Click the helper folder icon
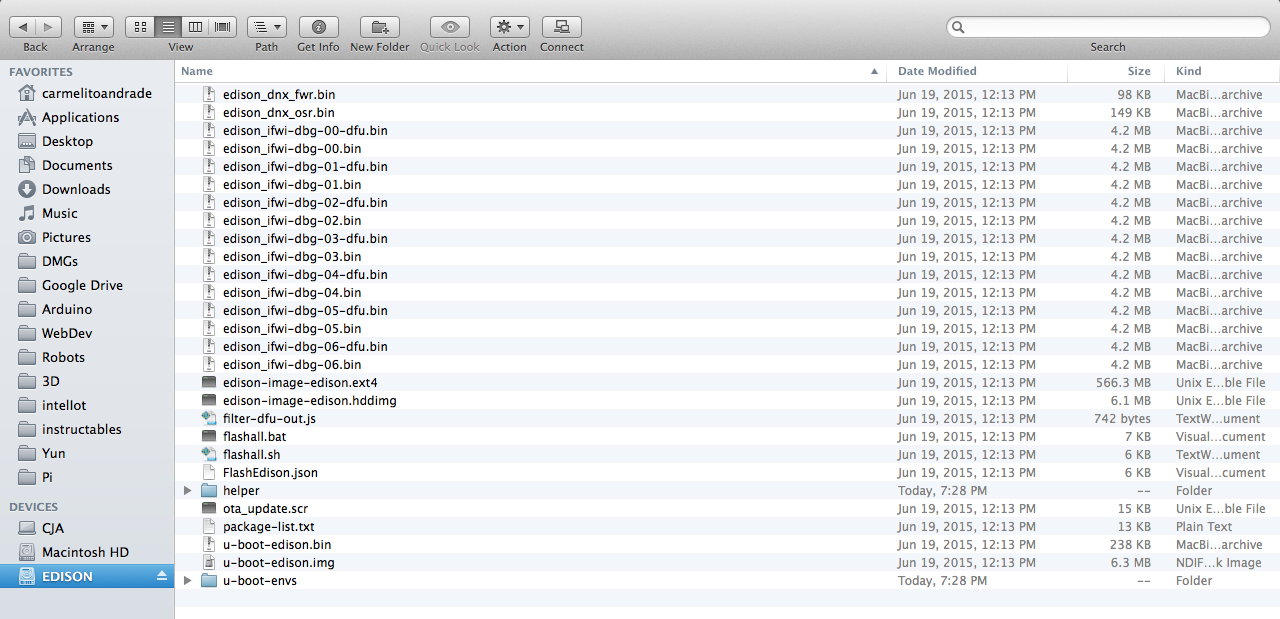This screenshot has width=1280, height=619. click(x=209, y=491)
